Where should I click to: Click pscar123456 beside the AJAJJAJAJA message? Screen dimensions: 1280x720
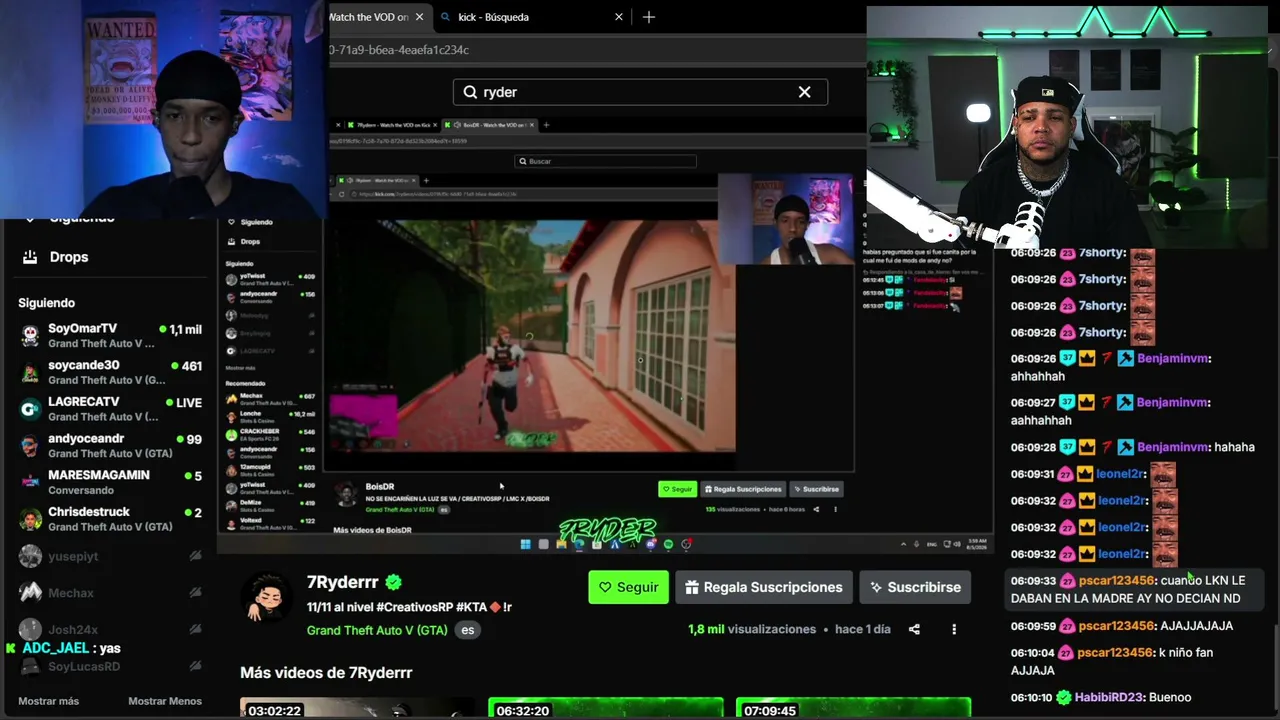click(x=1116, y=626)
